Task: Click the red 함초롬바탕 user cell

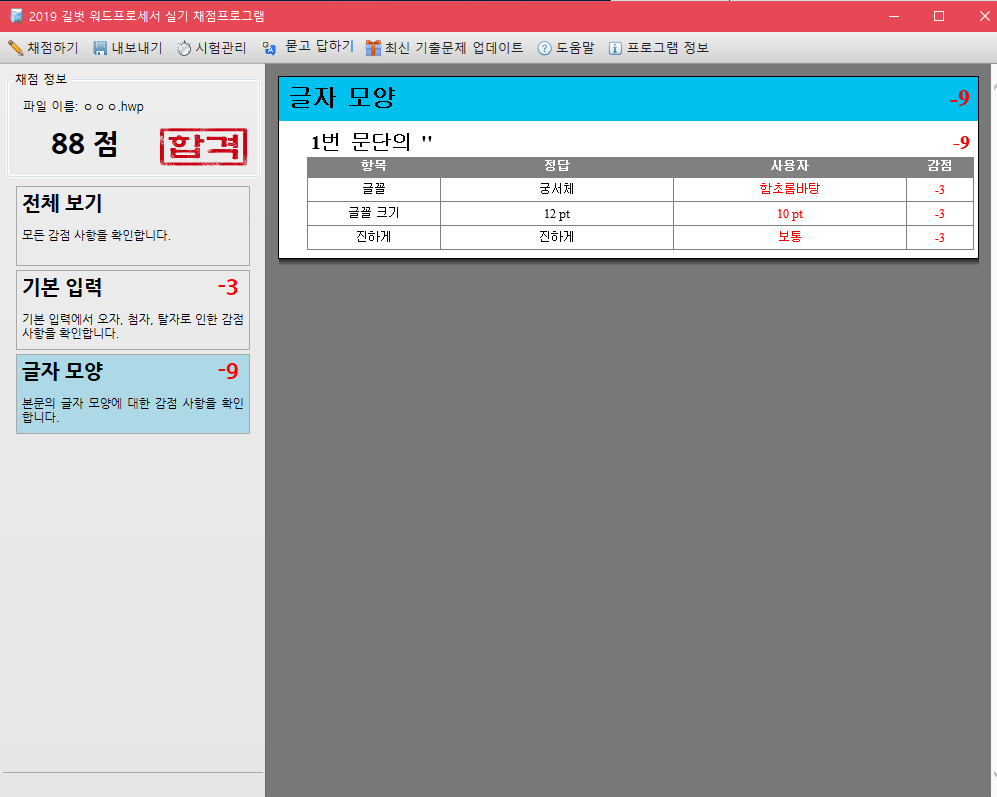Action: pyautogui.click(x=790, y=189)
